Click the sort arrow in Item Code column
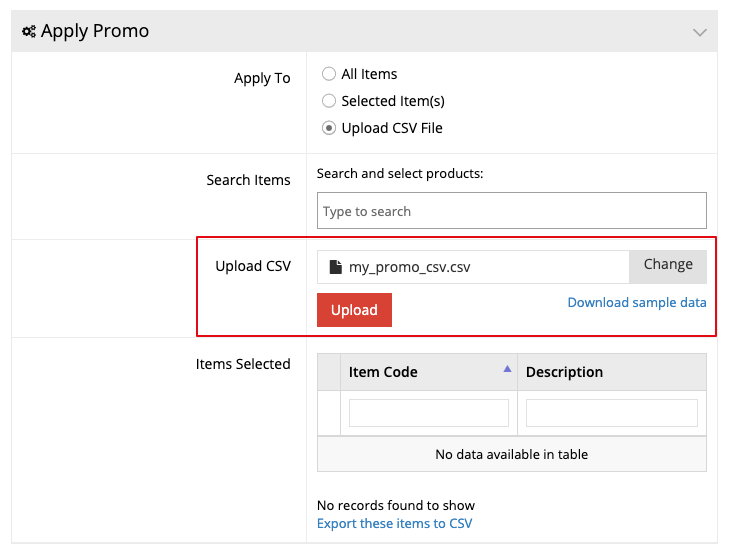The image size is (733, 554). [507, 369]
